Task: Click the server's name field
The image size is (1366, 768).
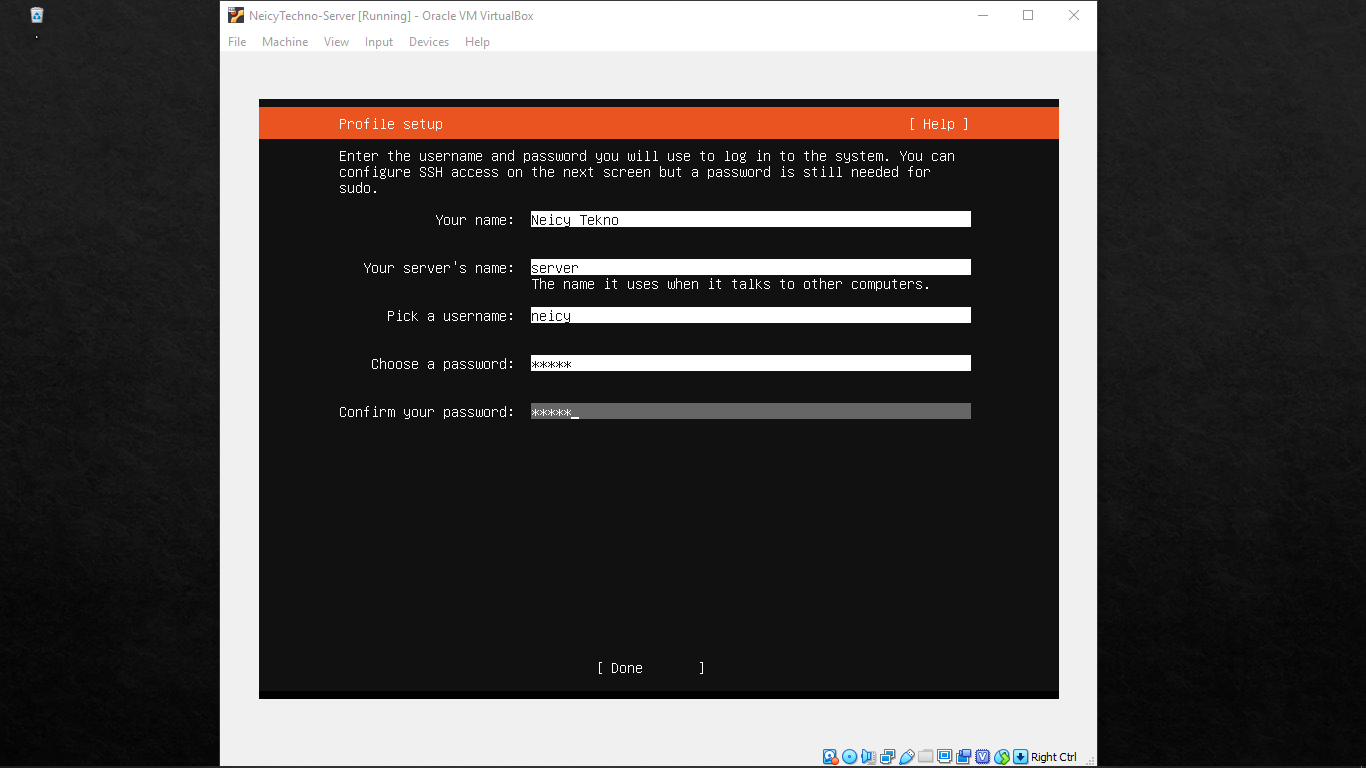Action: (751, 267)
